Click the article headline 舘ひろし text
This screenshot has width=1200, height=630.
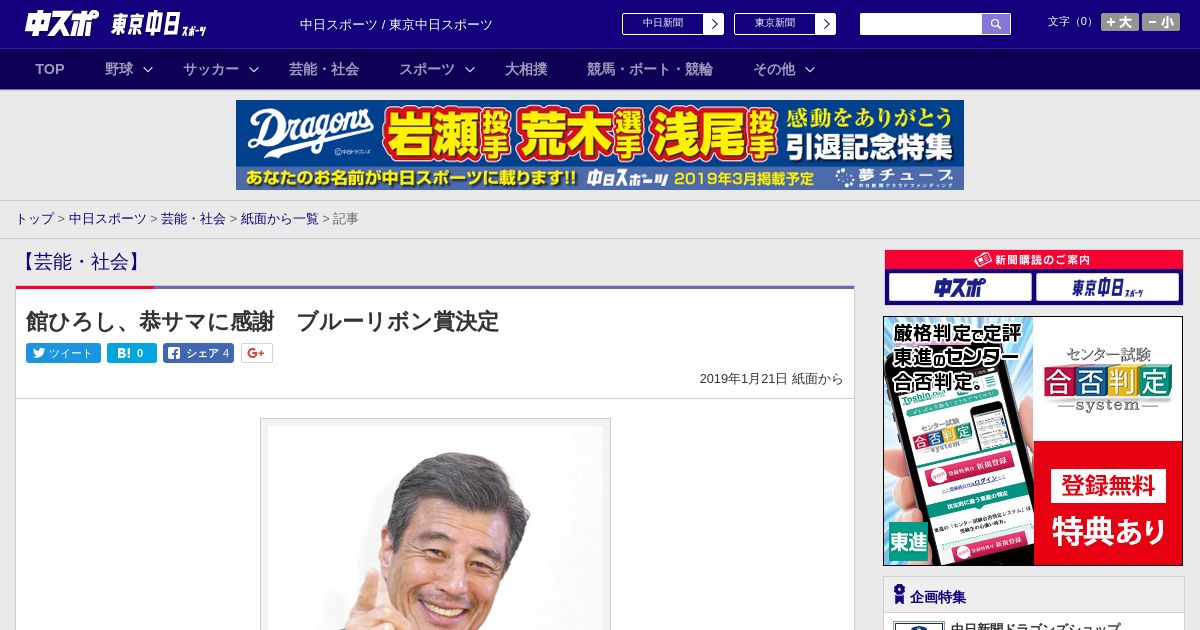[x=262, y=321]
